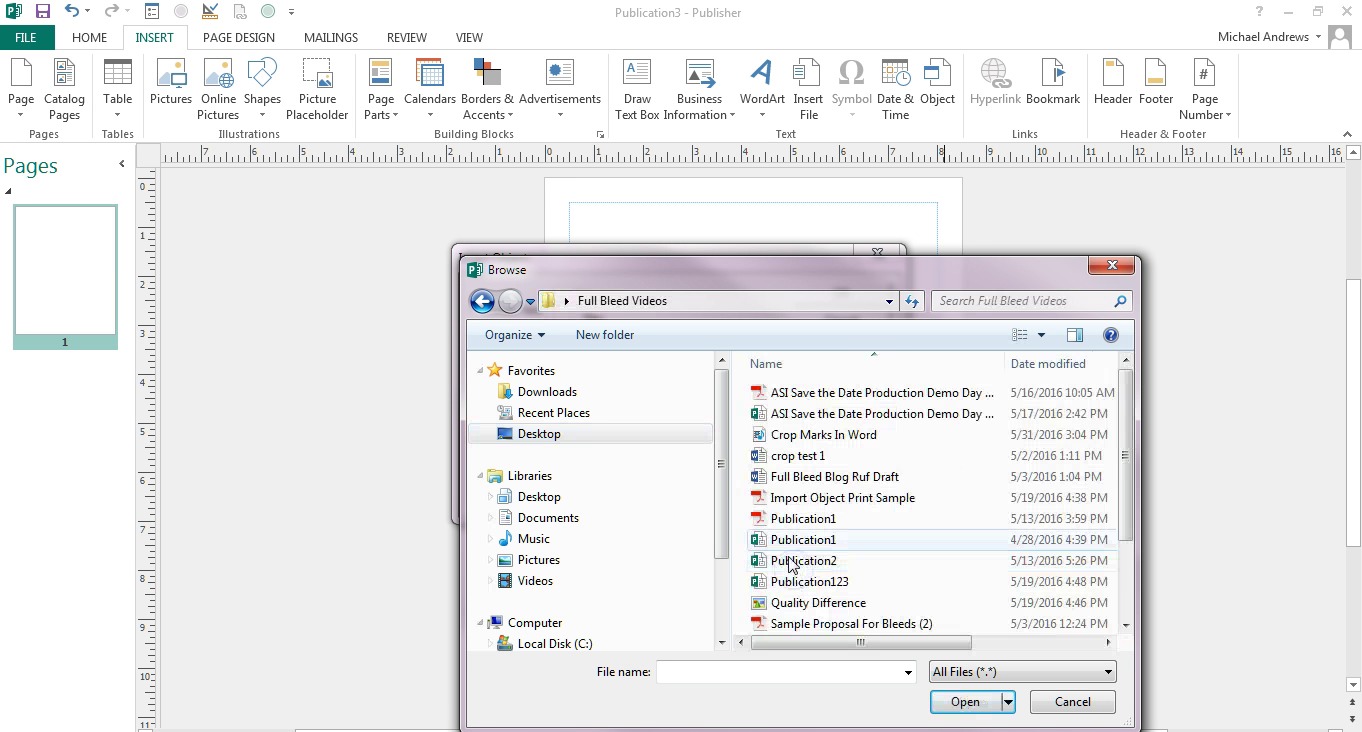Image resolution: width=1362 pixels, height=732 pixels.
Task: Insert a Bookmark link
Action: pyautogui.click(x=1053, y=82)
